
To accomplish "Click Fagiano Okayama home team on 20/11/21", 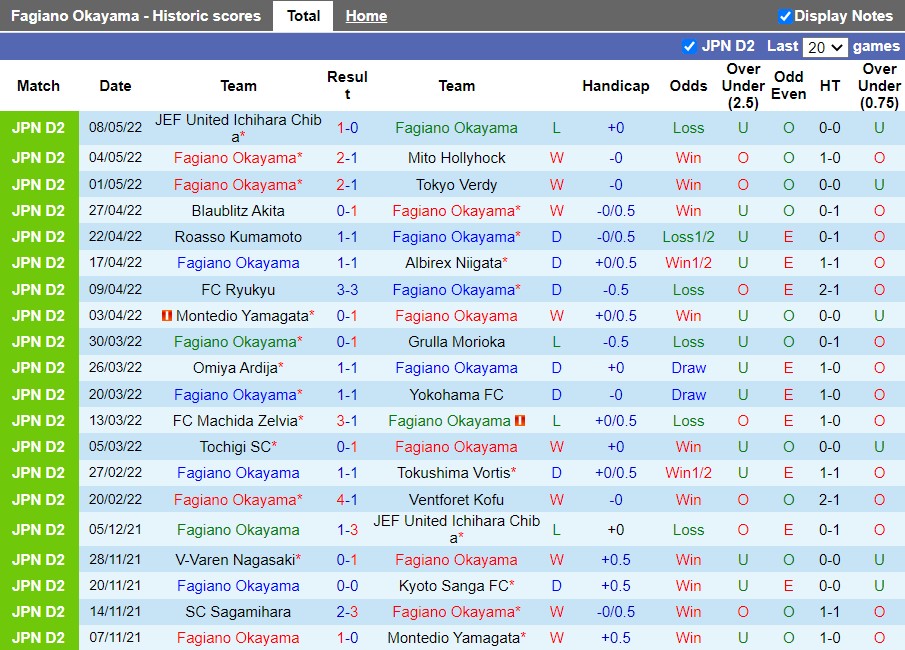I will pyautogui.click(x=238, y=586).
